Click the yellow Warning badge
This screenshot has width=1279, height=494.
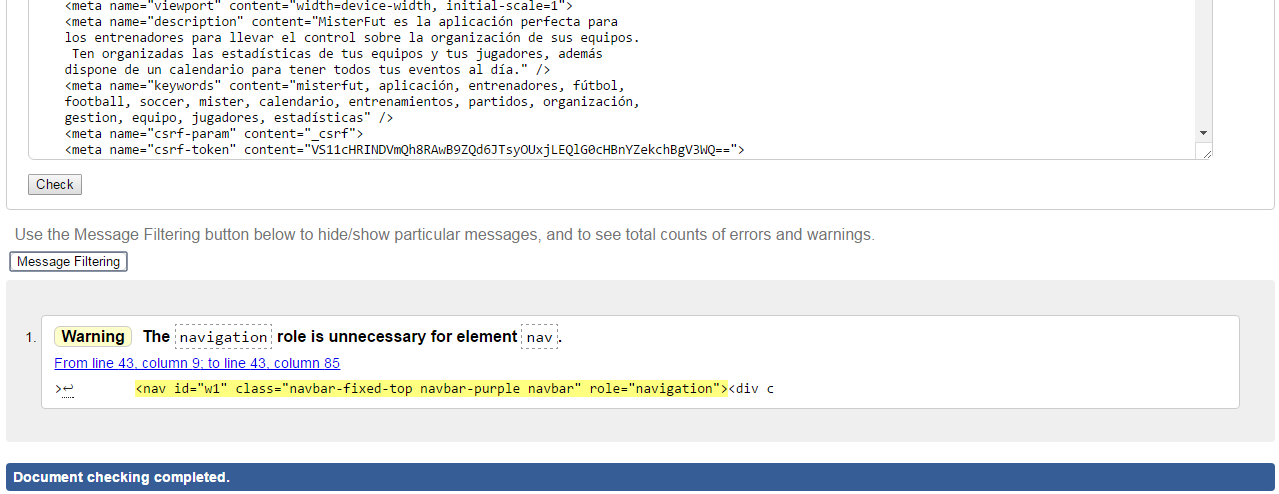93,337
